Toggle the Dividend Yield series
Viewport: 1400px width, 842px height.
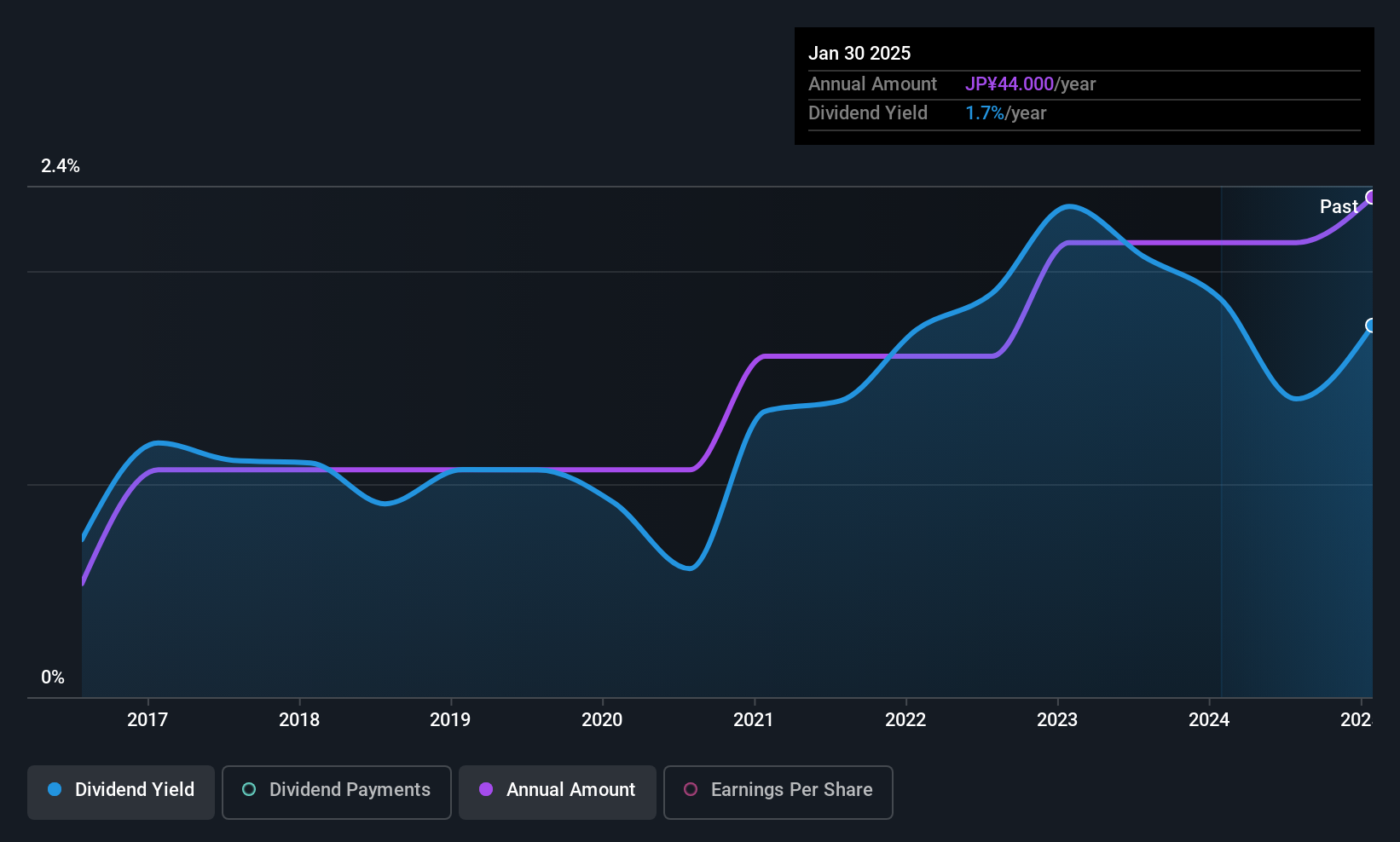tap(121, 792)
